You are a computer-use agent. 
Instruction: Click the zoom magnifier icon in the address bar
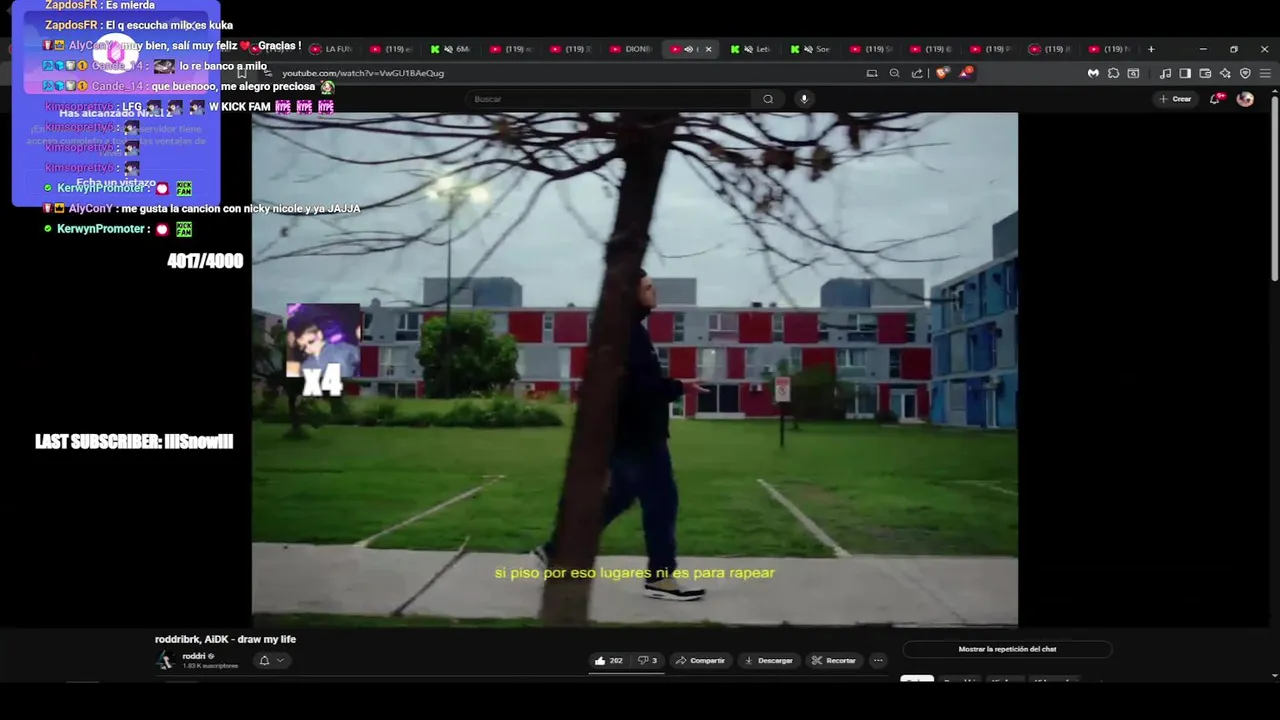[x=894, y=73]
